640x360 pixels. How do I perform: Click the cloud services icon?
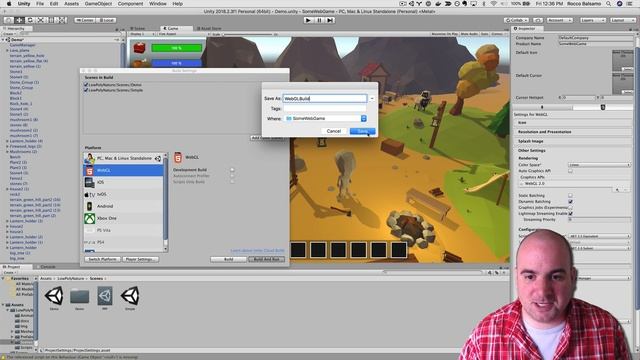[x=538, y=20]
